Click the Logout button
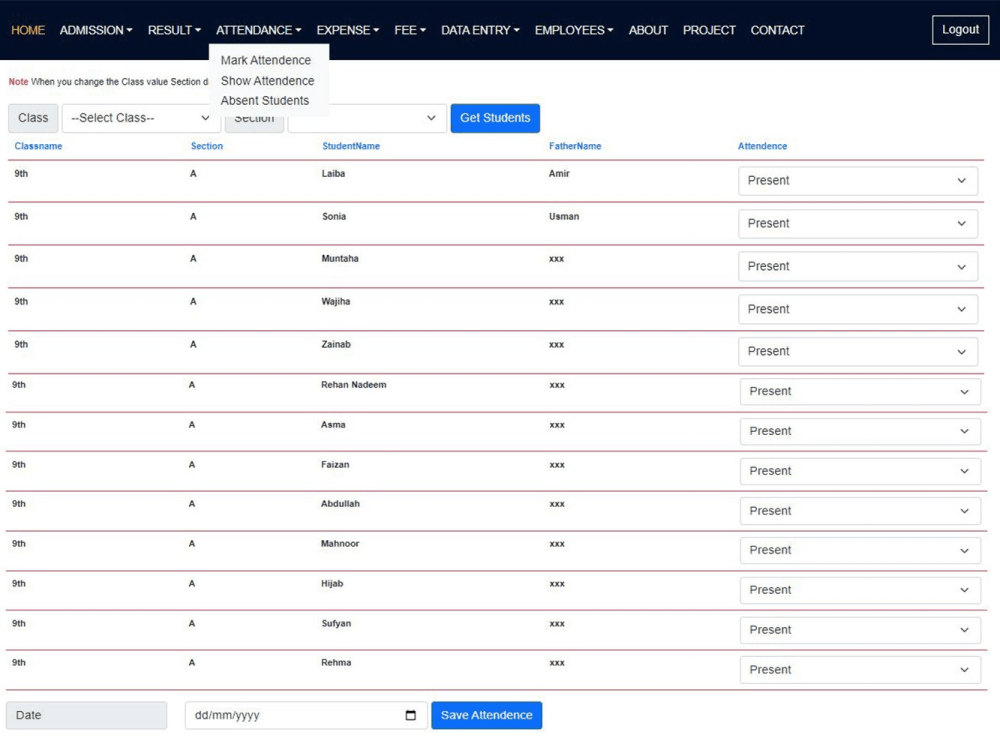The height and width of the screenshot is (750, 1000). point(960,29)
